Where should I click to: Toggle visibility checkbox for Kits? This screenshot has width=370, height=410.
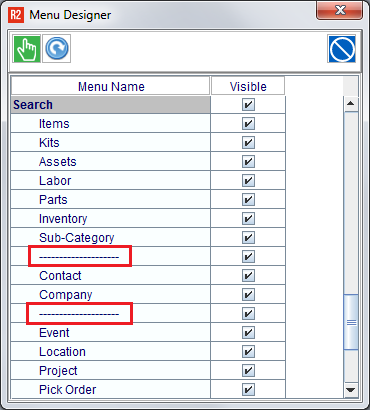click(x=248, y=142)
